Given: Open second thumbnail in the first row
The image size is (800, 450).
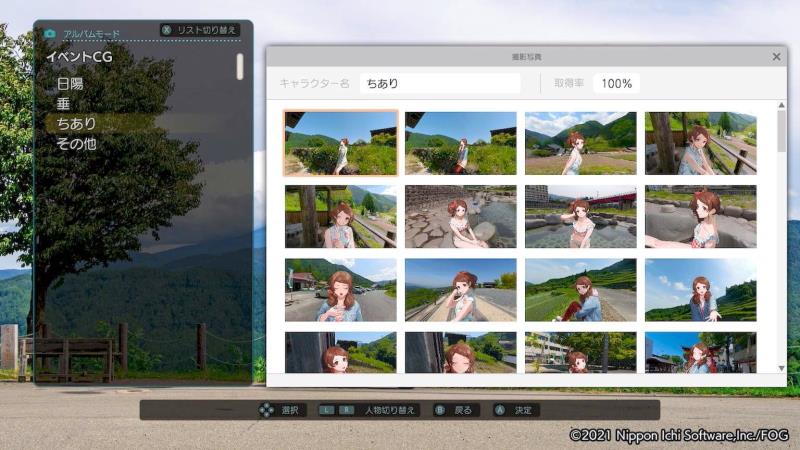Looking at the screenshot, I should pyautogui.click(x=461, y=143).
